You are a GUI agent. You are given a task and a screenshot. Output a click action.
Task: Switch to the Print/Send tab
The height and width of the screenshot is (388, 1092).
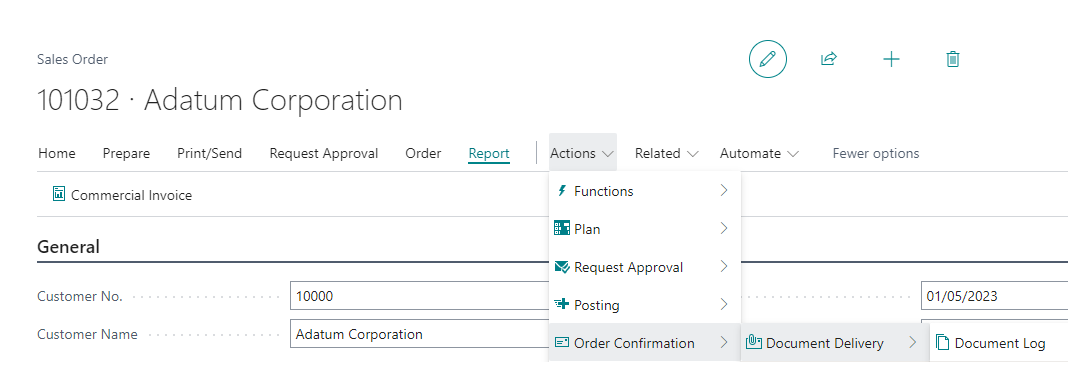point(210,153)
